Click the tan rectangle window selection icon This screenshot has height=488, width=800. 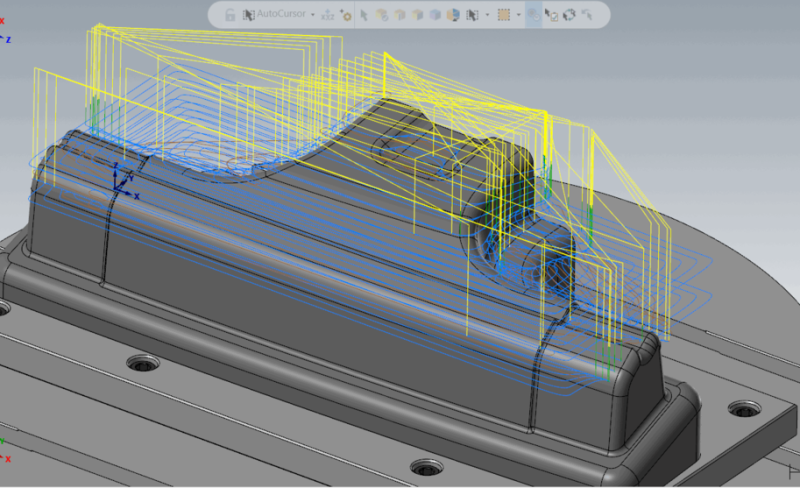[504, 15]
